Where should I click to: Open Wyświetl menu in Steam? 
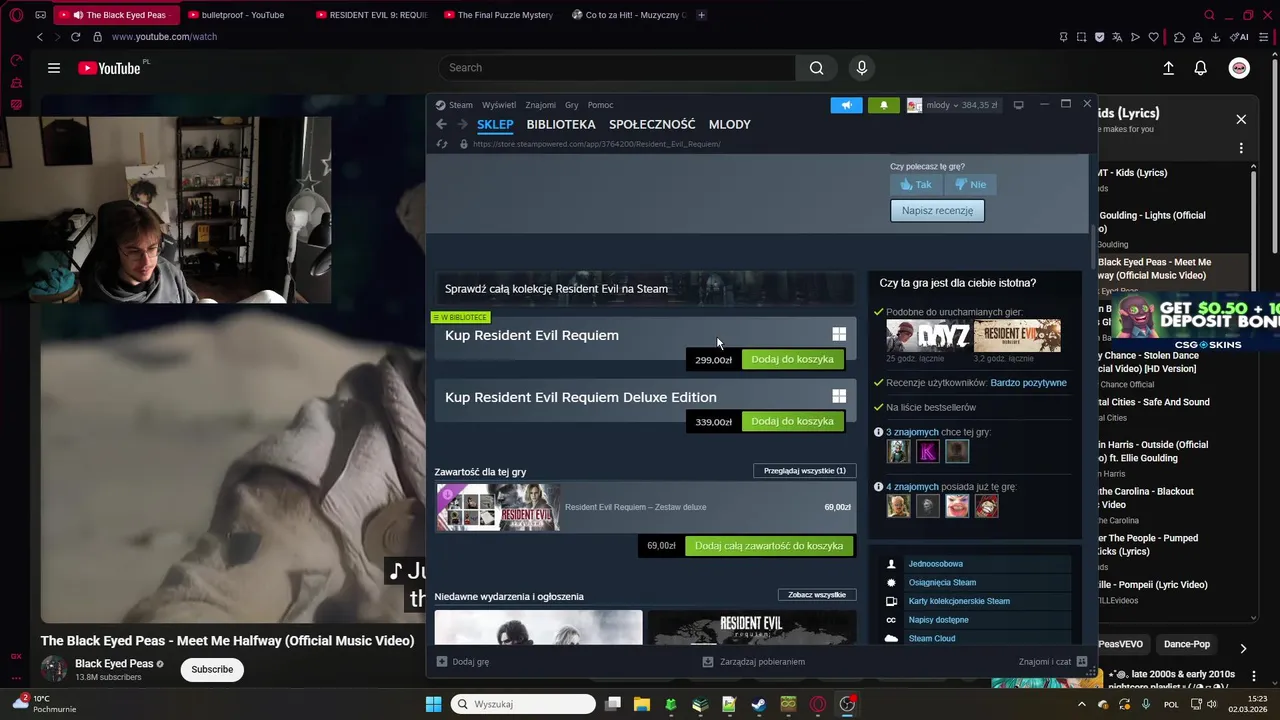(499, 105)
